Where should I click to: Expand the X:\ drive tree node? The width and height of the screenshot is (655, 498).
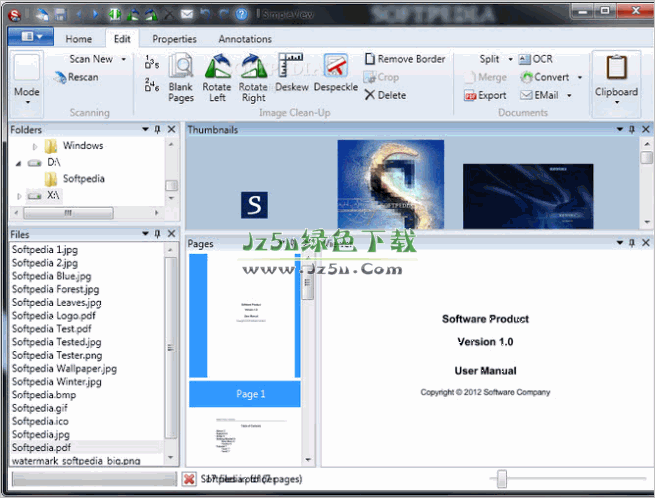pos(19,196)
